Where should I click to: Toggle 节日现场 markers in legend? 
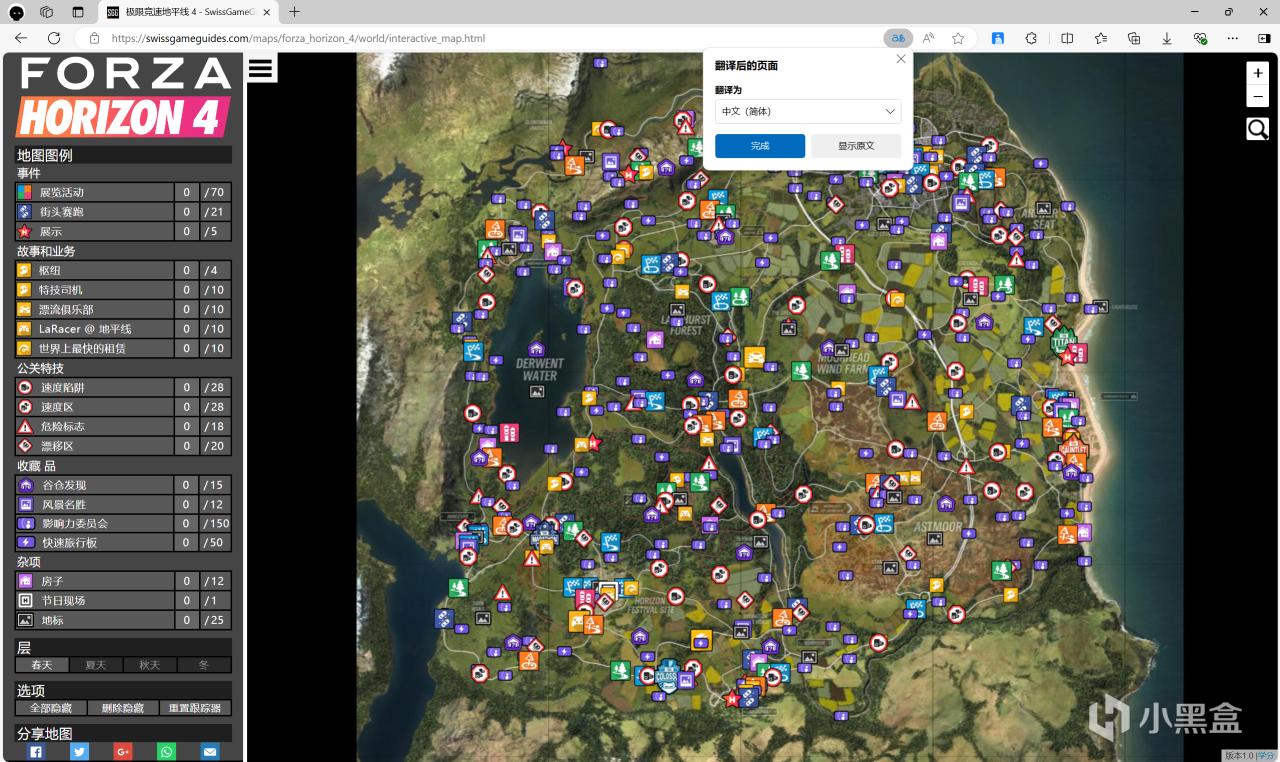click(x=123, y=601)
